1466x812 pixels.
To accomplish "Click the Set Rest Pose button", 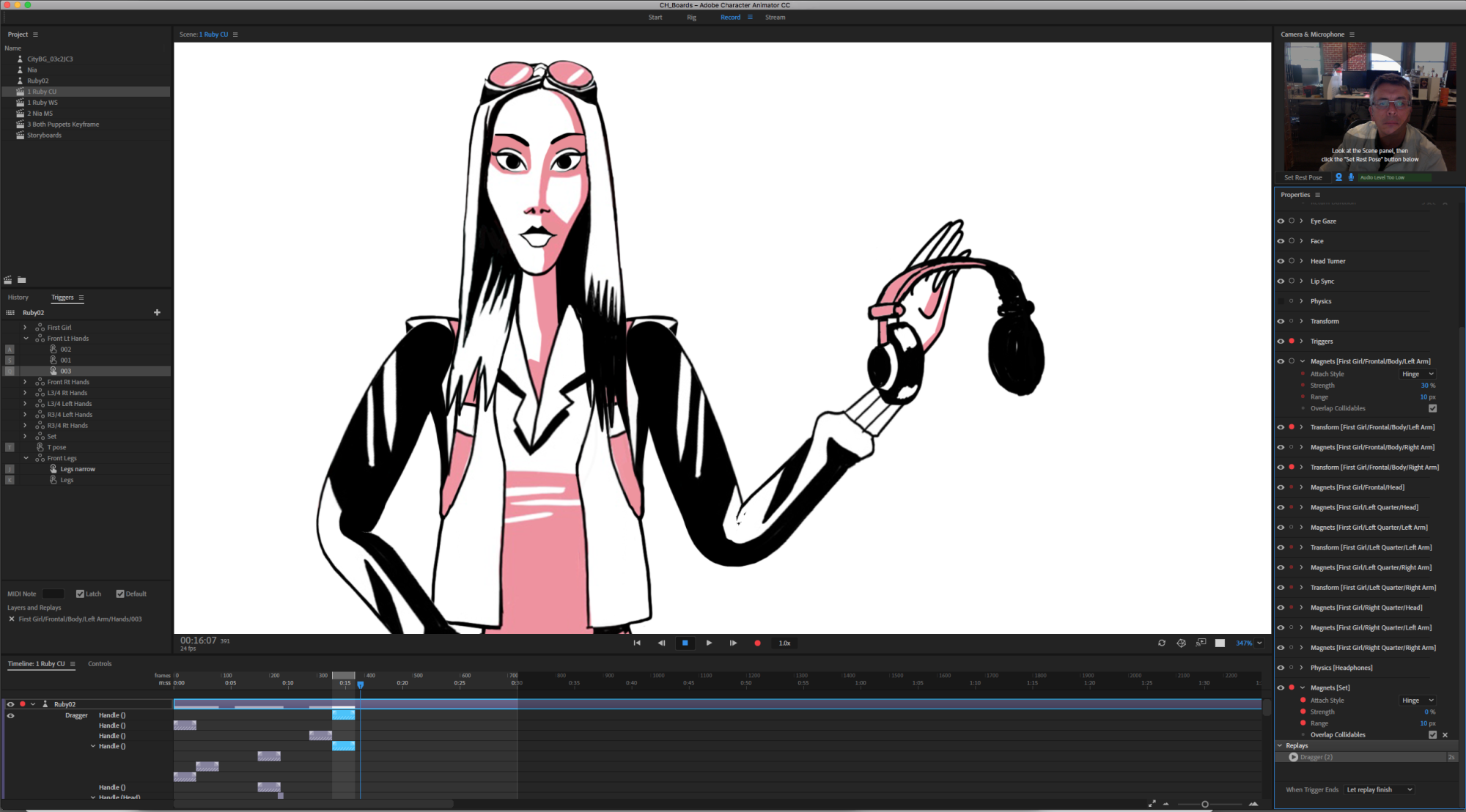I will click(x=1303, y=177).
